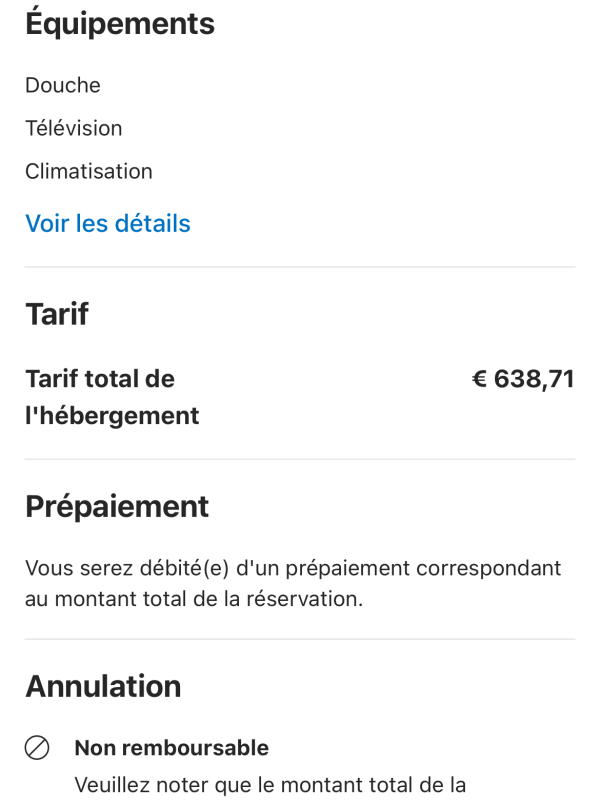Select the Climatisation amenity

coord(89,171)
